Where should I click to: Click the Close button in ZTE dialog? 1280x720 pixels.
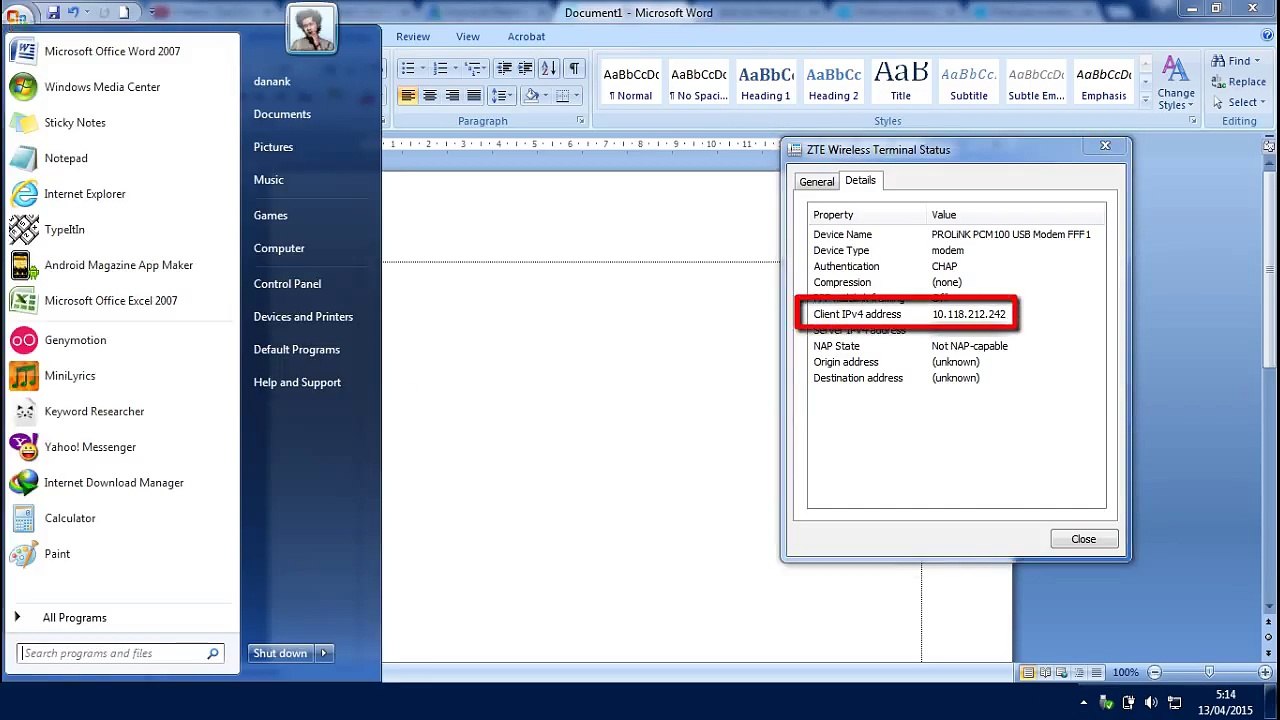tap(1084, 539)
